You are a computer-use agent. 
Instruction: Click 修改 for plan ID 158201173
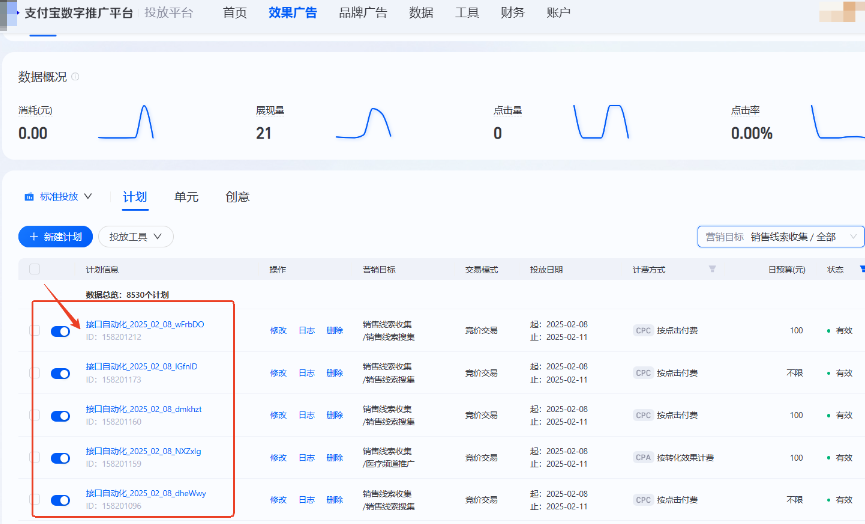(x=278, y=373)
